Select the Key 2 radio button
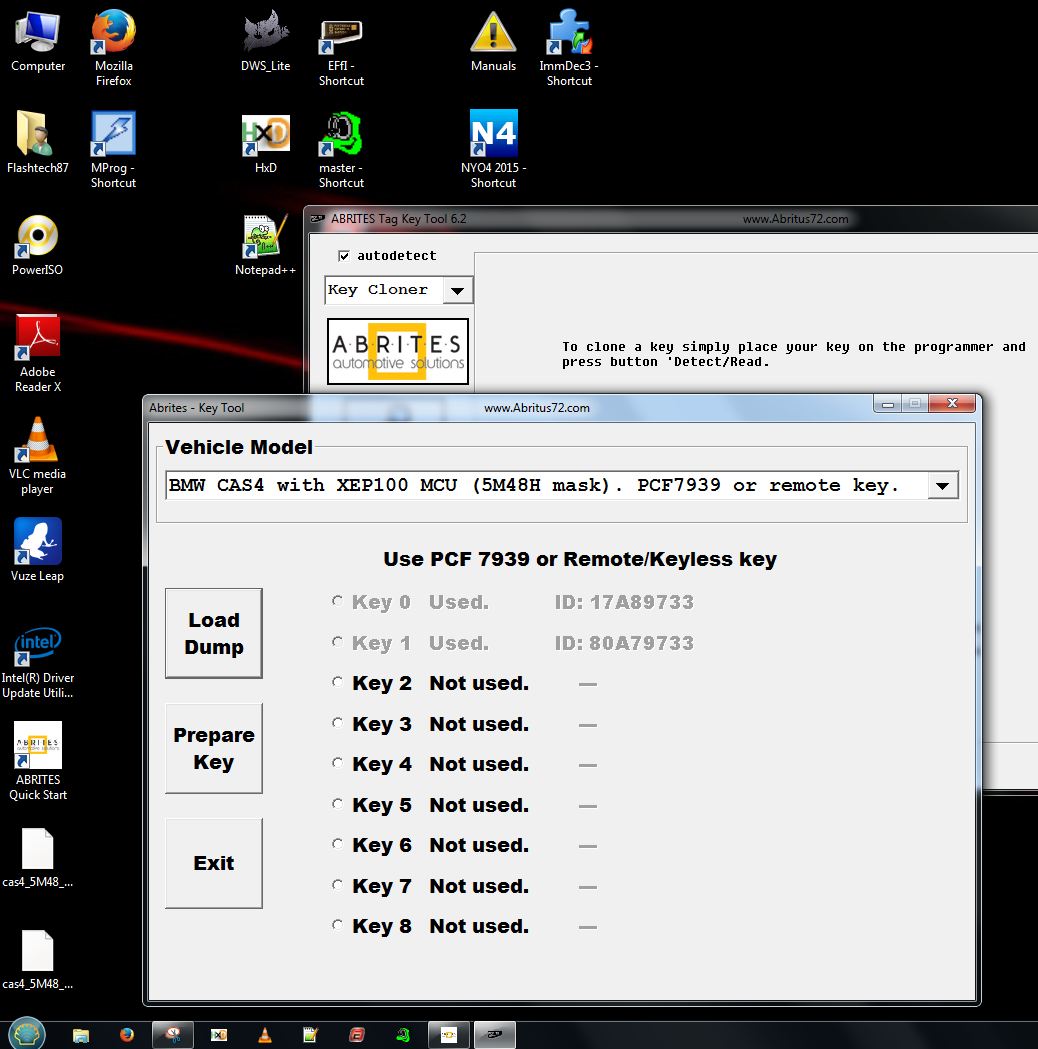The width and height of the screenshot is (1038, 1049). (338, 683)
